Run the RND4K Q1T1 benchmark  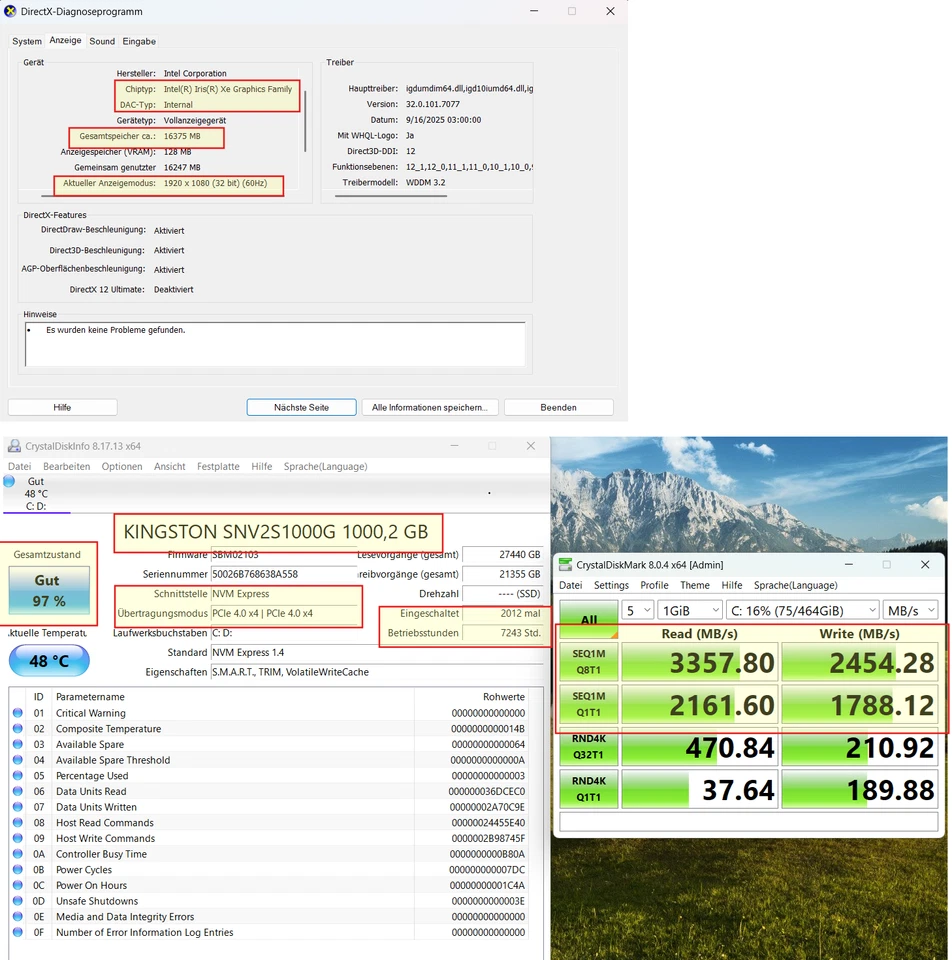pos(588,789)
